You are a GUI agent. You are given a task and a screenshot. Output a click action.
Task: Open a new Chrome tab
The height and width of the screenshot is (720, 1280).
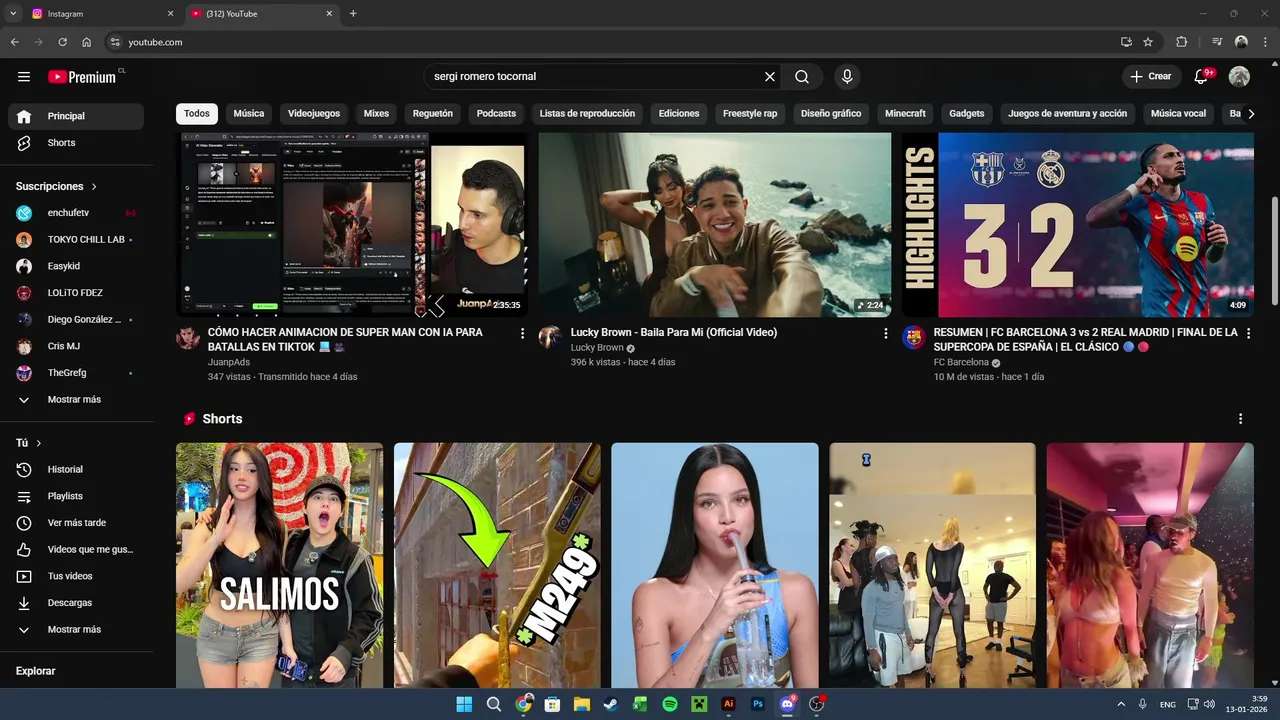coord(353,14)
